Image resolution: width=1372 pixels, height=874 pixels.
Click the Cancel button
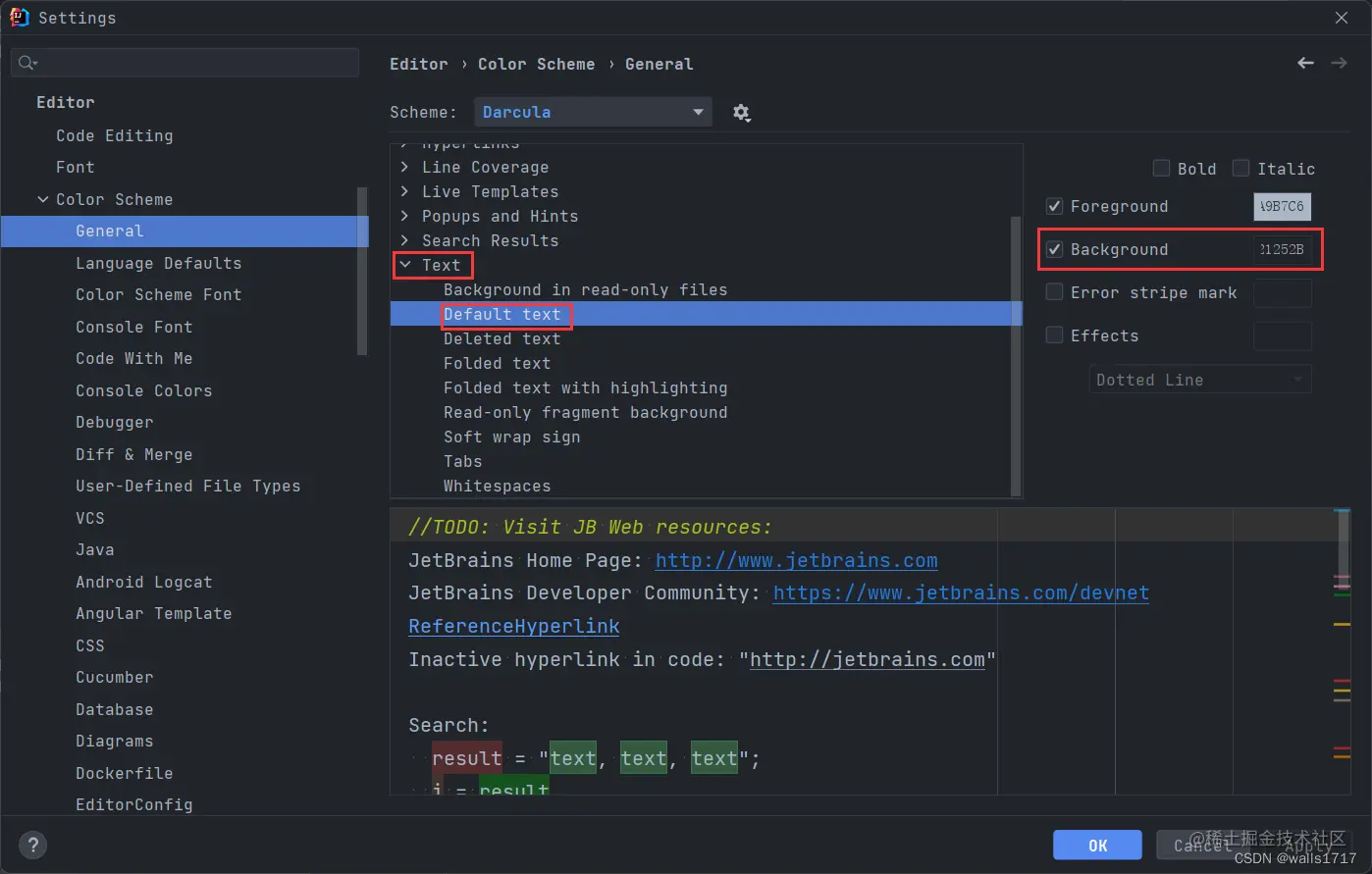(1201, 845)
